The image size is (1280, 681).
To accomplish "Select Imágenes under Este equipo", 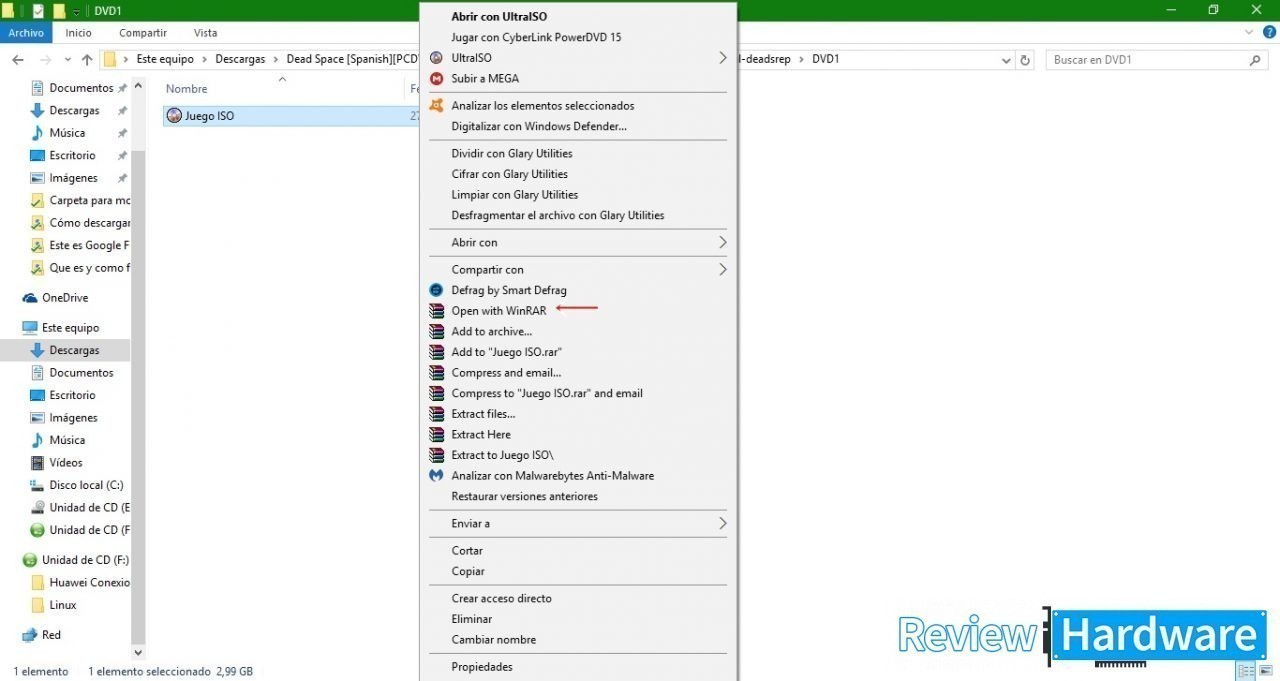I will tap(74, 418).
